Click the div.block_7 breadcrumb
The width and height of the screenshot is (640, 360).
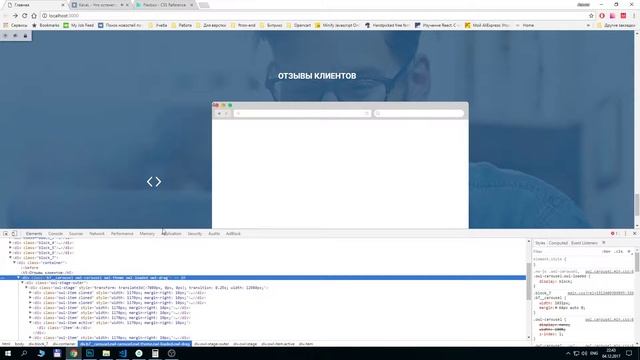pos(38,344)
